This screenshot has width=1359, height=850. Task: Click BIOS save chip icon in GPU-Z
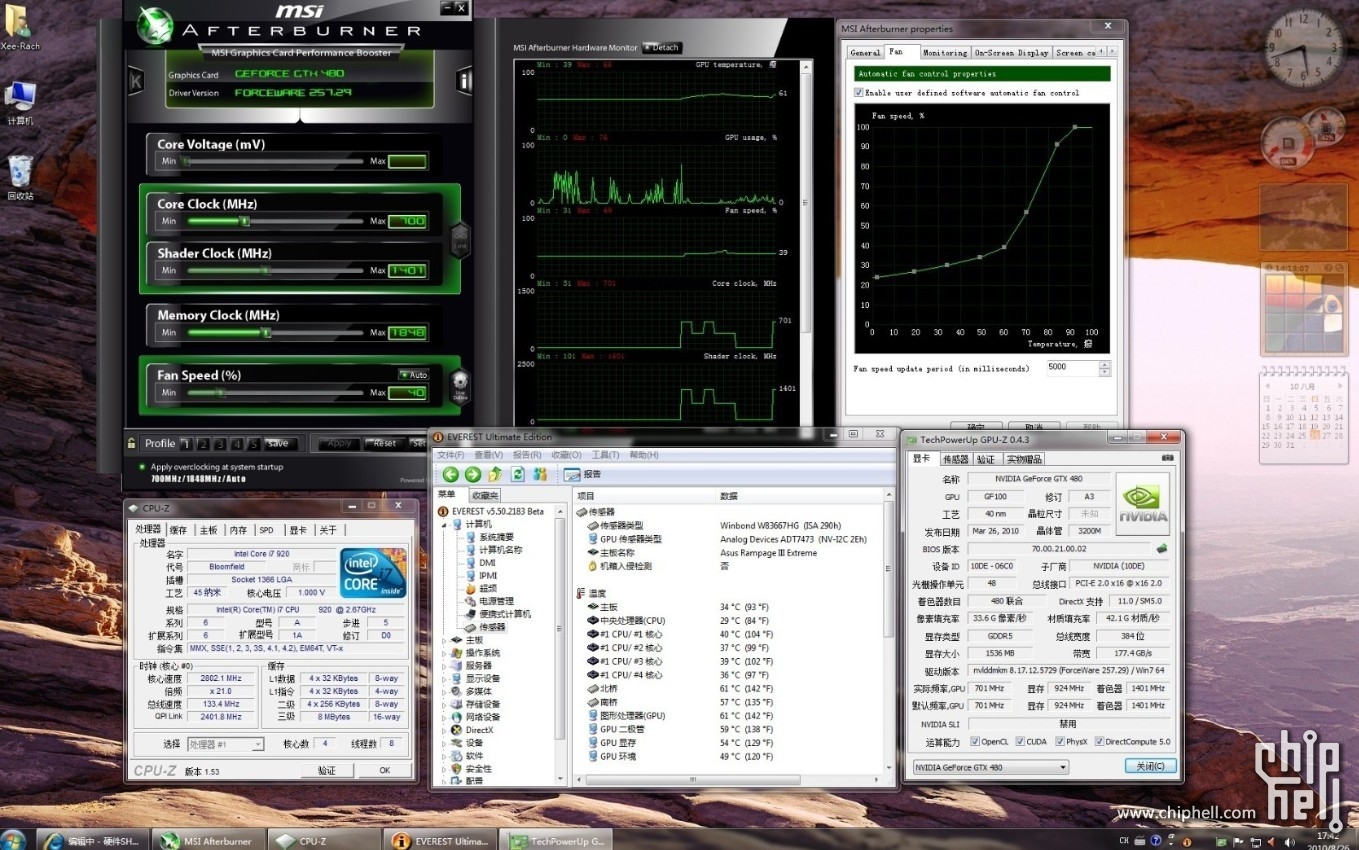point(1161,549)
